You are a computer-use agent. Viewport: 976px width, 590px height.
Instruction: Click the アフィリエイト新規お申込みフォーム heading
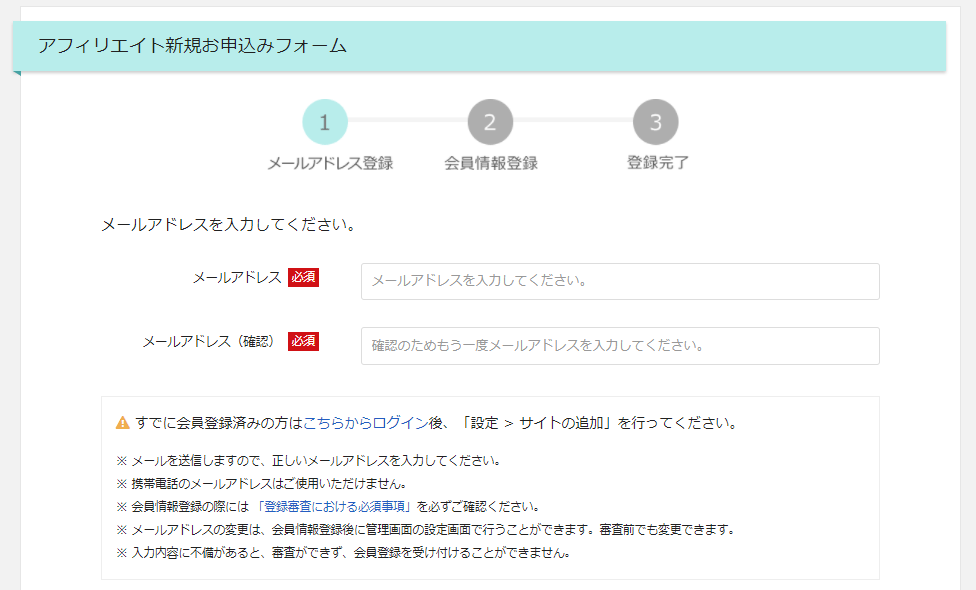click(192, 45)
